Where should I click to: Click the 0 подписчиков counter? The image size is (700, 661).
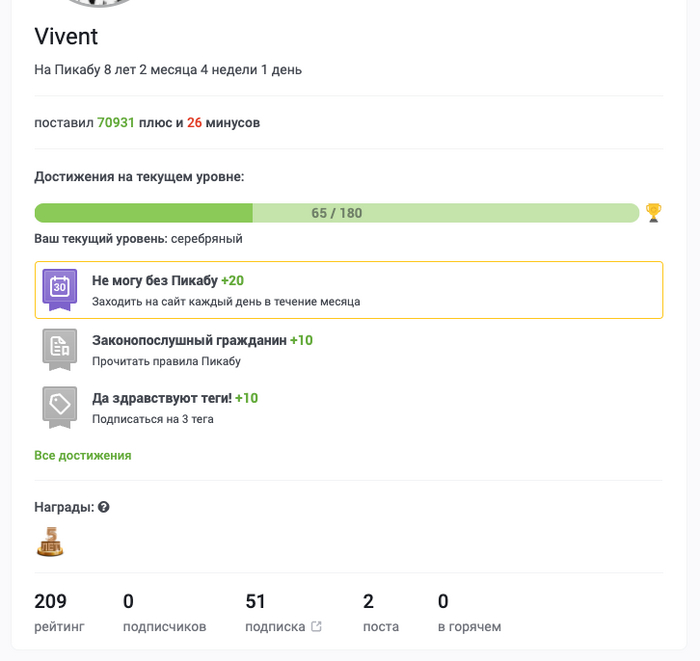click(x=164, y=612)
